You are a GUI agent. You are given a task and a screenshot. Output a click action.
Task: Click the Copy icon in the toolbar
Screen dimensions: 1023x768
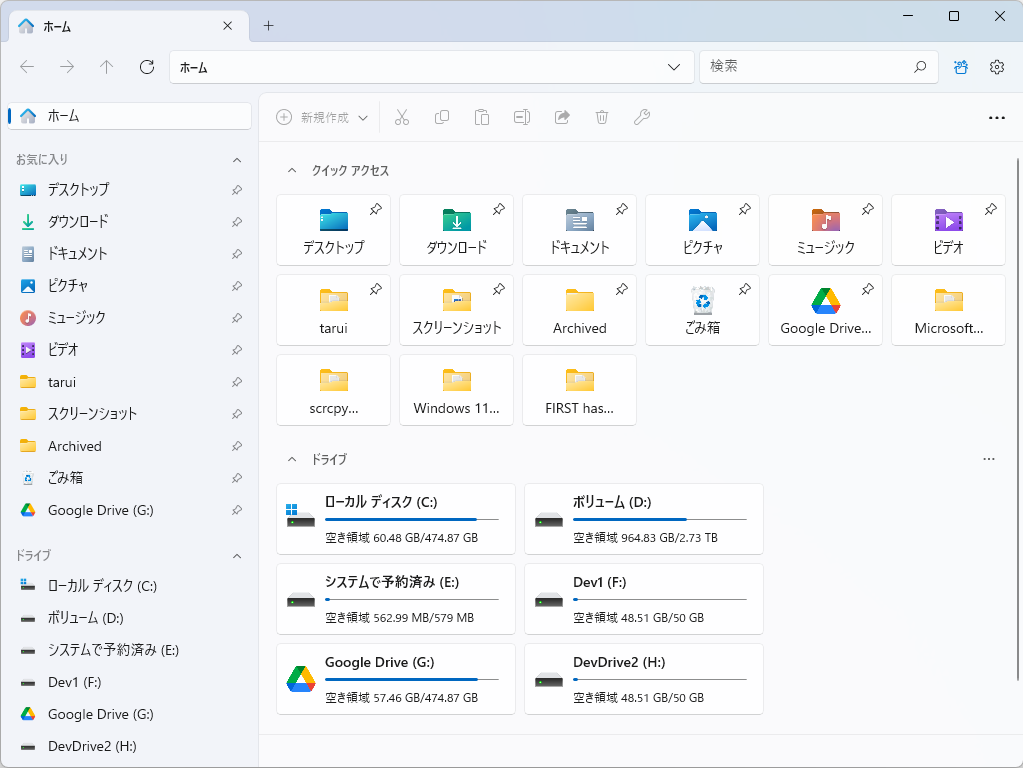[441, 116]
